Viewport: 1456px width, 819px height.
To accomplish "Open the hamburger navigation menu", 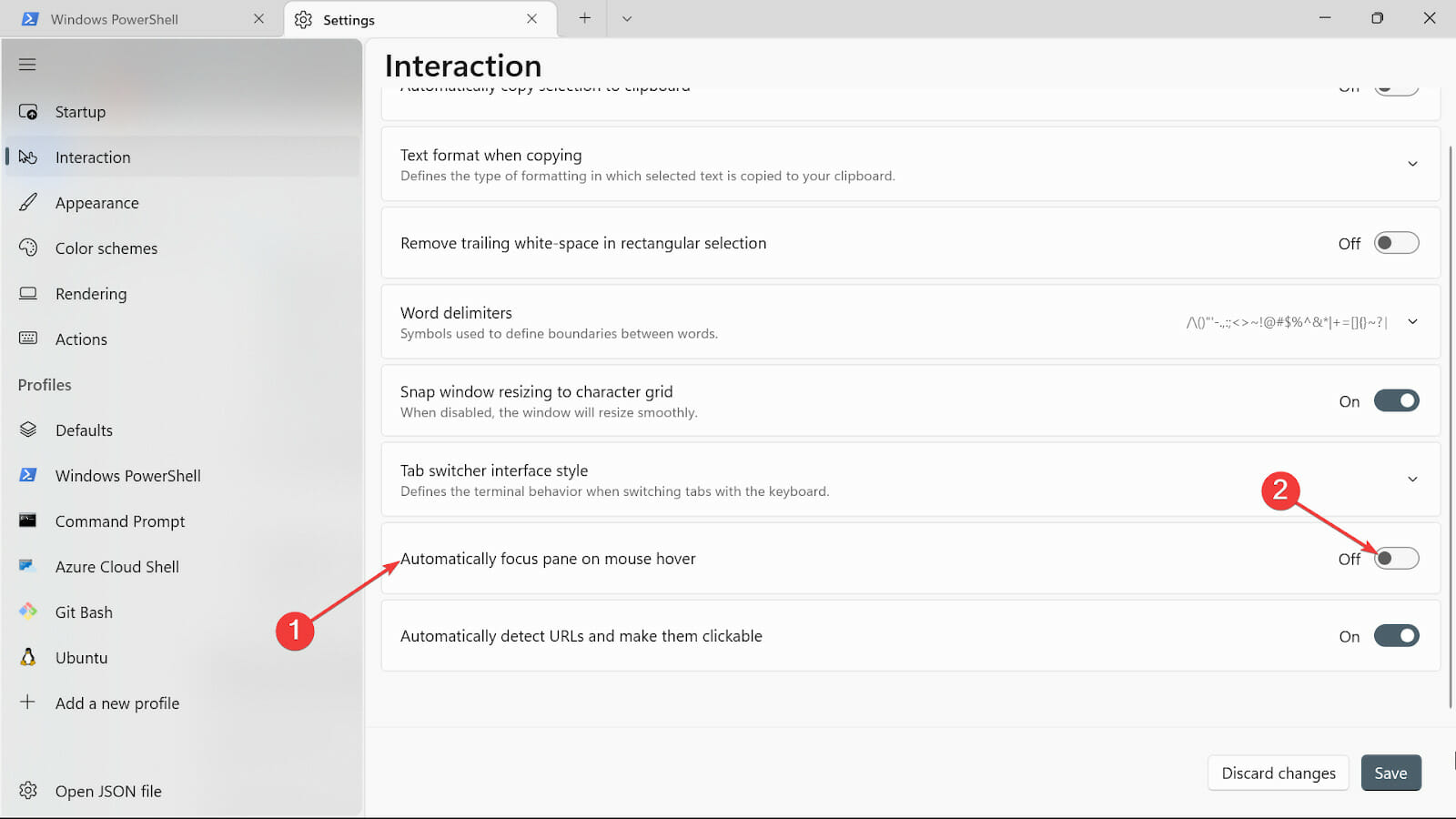I will (27, 65).
